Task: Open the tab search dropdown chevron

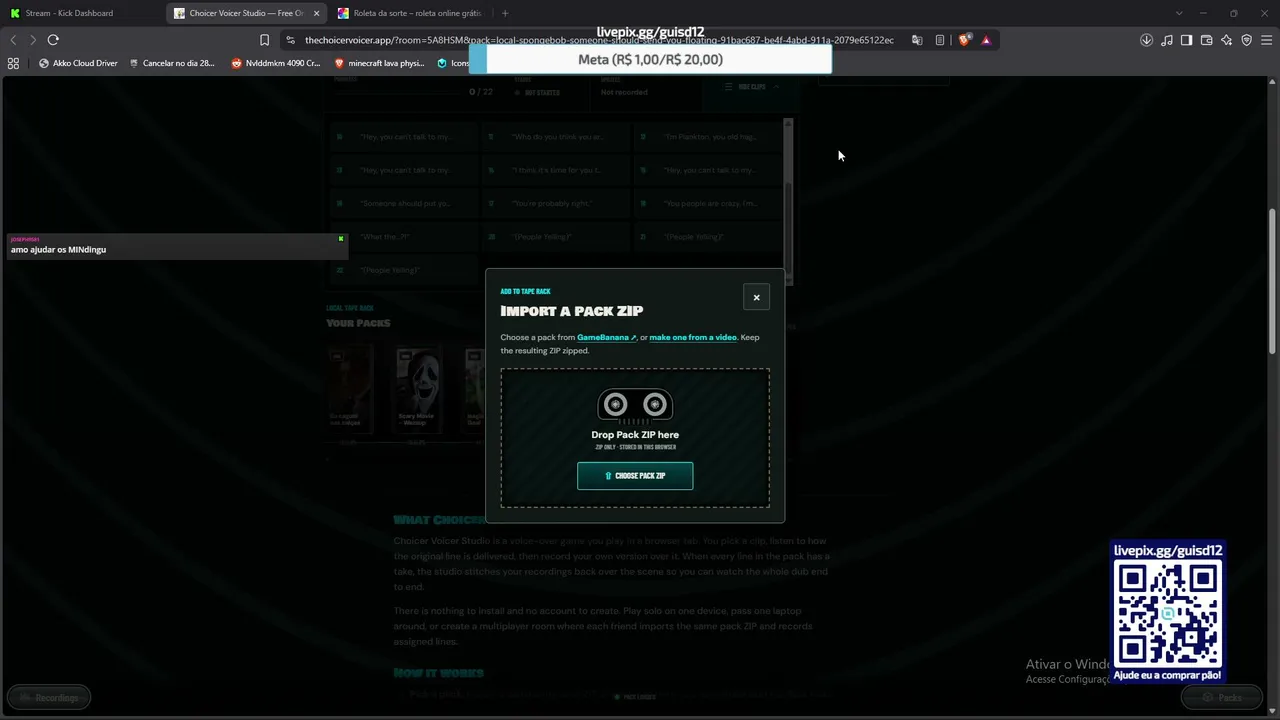Action: (1179, 13)
